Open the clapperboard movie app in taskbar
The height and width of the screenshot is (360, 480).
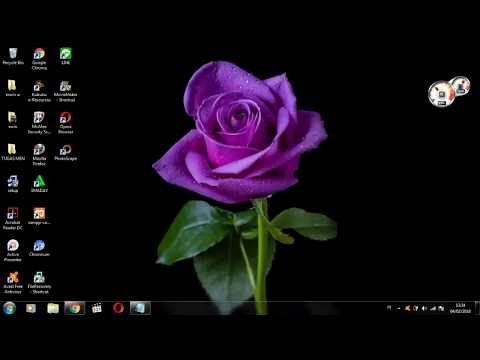click(97, 308)
